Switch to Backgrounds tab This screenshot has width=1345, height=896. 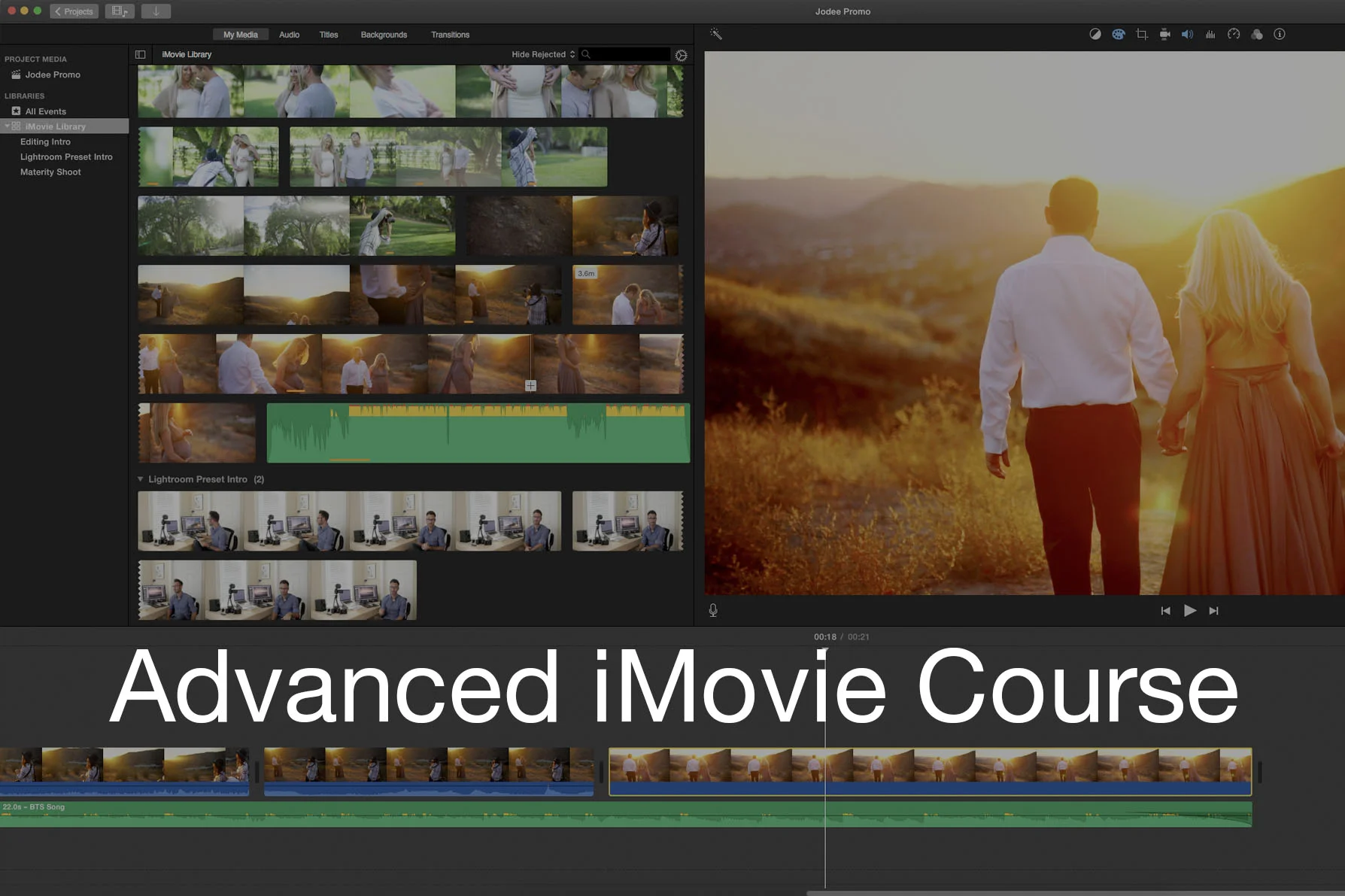coord(384,35)
